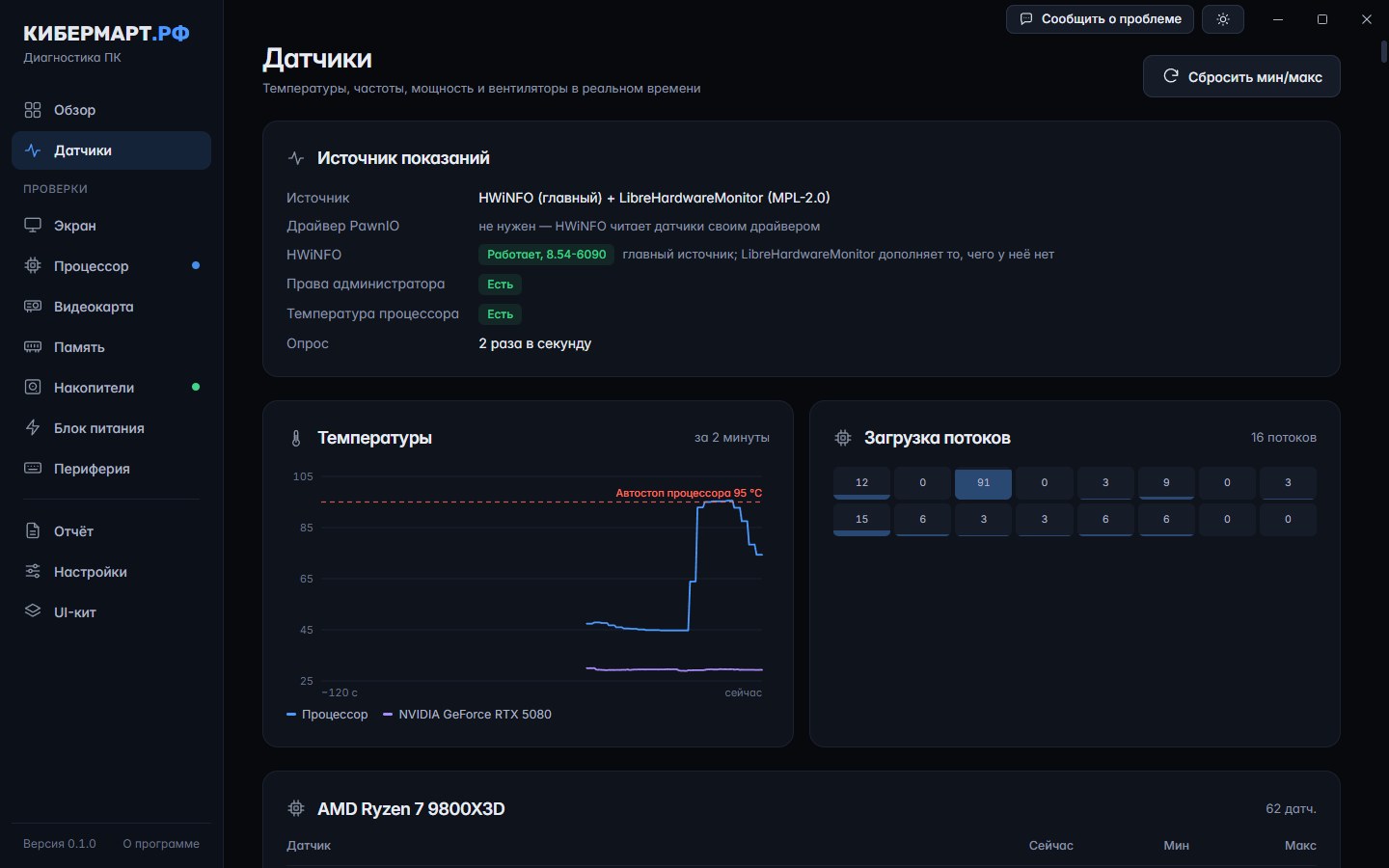
Task: Click the Экран monitor icon
Action: (33, 226)
